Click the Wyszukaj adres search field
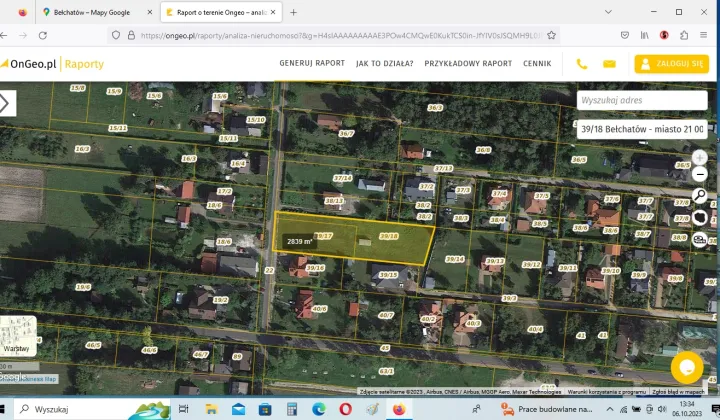 642,100
